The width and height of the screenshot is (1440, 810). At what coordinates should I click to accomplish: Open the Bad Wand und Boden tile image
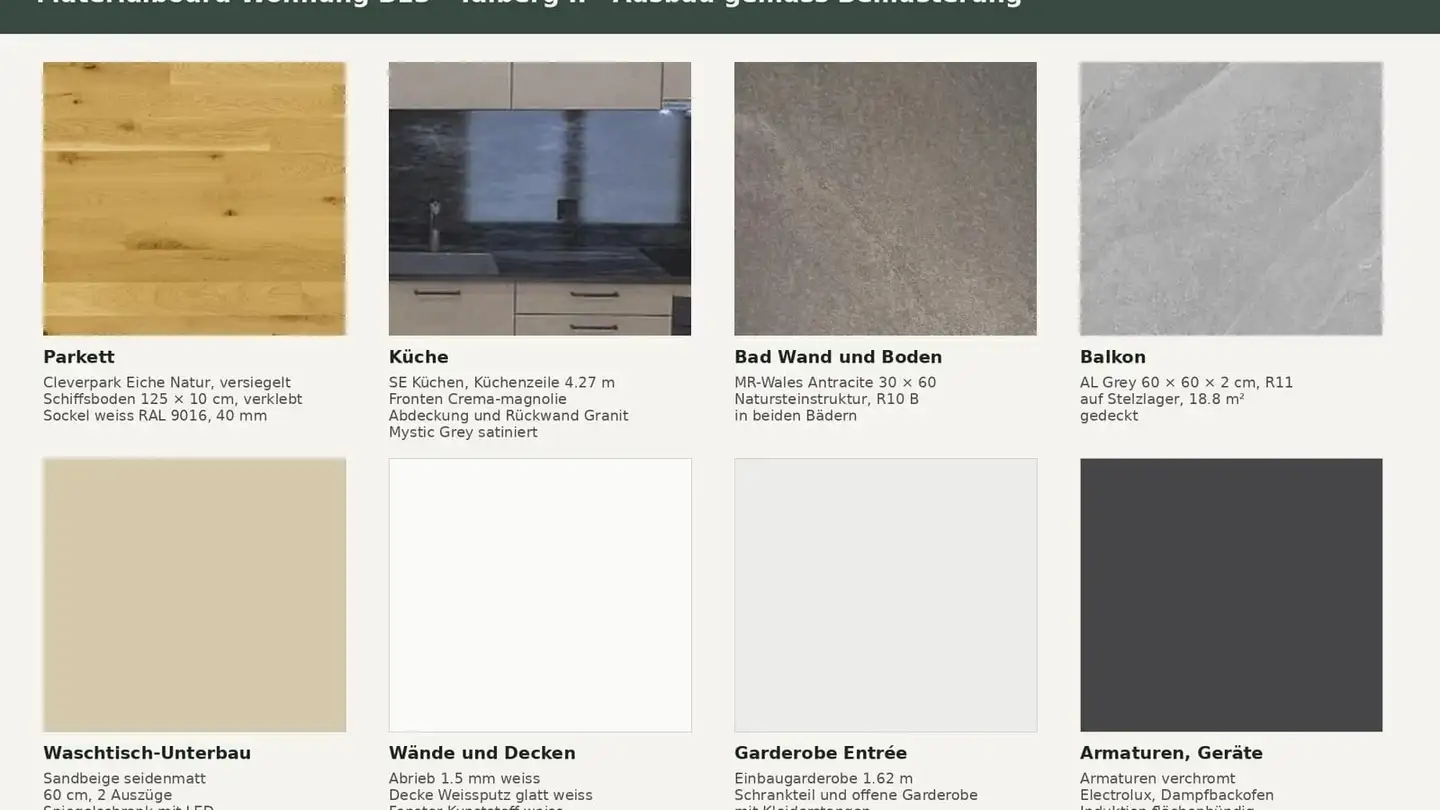tap(885, 198)
